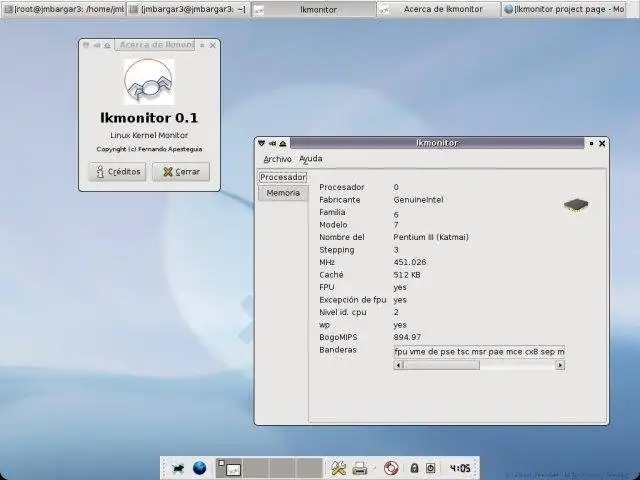Click the power logout icon in the panel
Image resolution: width=640 pixels, height=480 pixels.
(431, 468)
